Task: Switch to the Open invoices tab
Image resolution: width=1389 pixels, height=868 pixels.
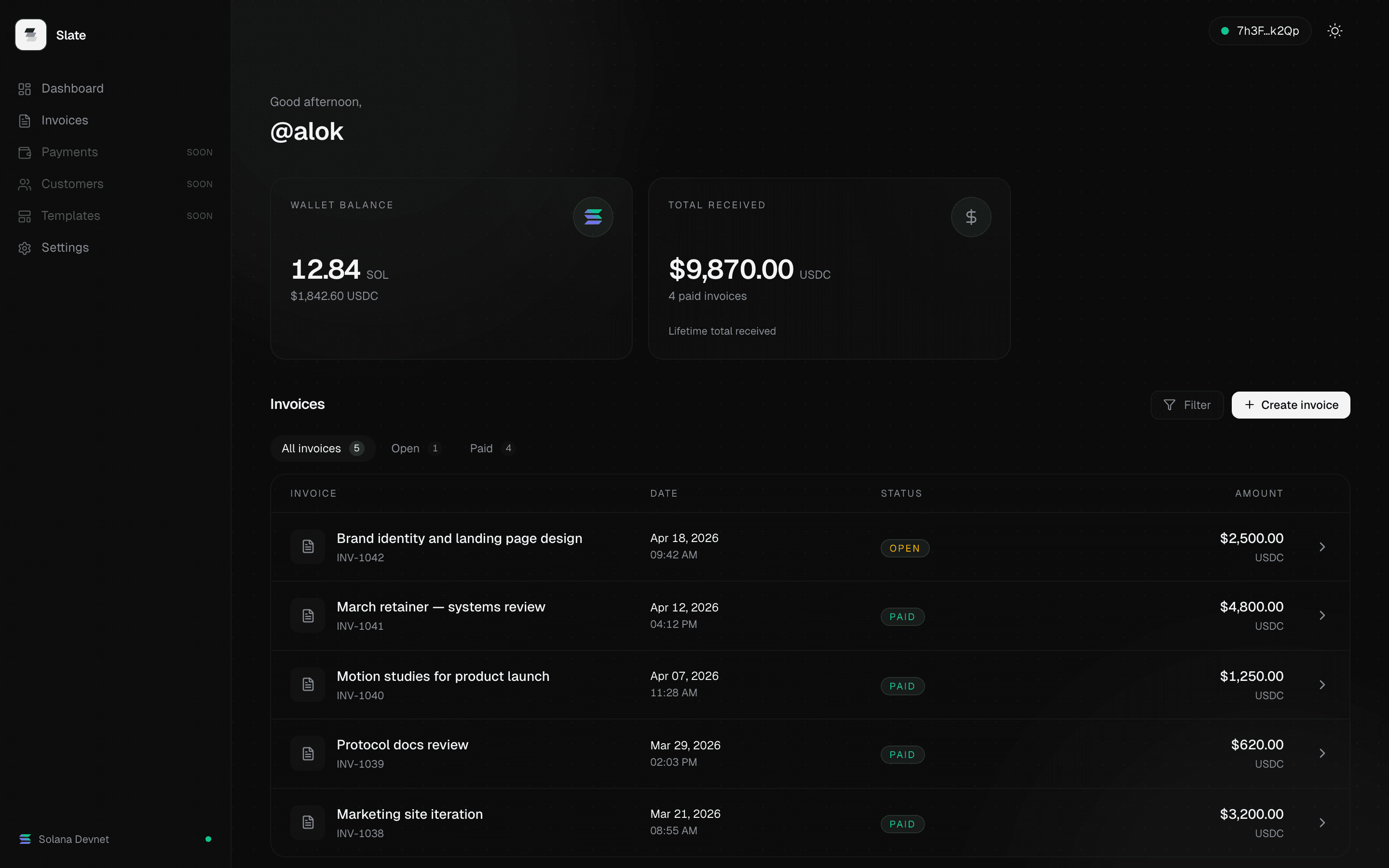Action: [414, 448]
